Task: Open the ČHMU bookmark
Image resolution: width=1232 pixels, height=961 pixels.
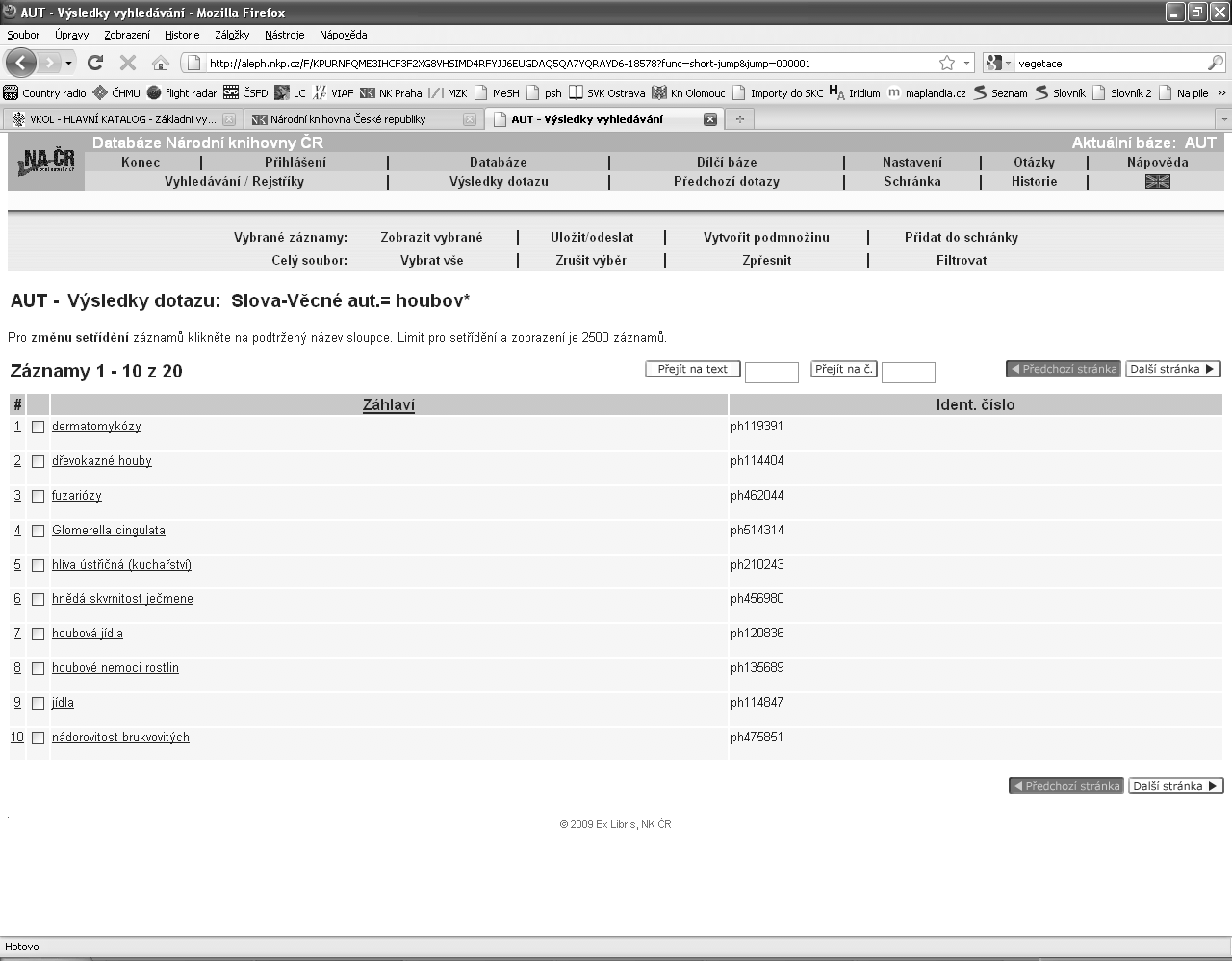Action: click(x=116, y=93)
